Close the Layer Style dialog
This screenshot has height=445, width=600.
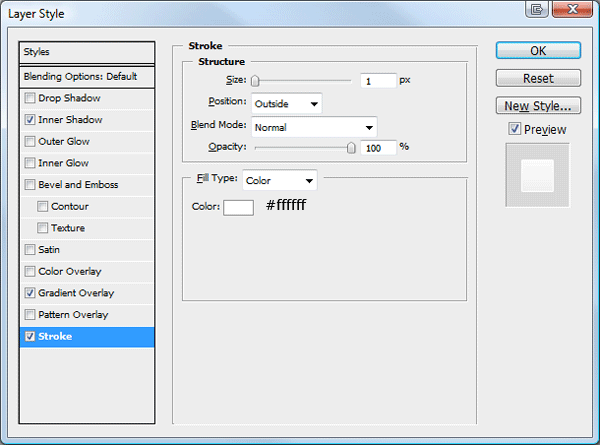click(572, 9)
